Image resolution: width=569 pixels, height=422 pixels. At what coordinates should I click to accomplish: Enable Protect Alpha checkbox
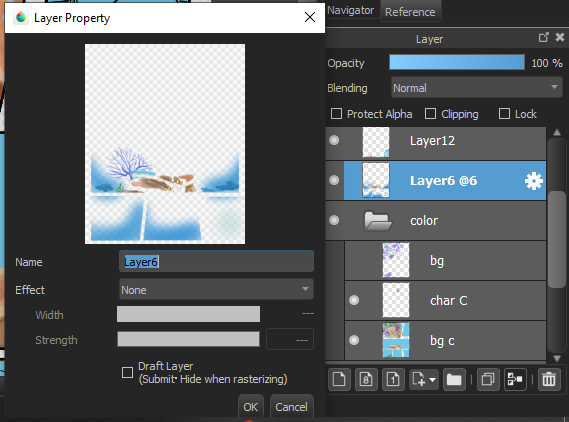coord(336,114)
